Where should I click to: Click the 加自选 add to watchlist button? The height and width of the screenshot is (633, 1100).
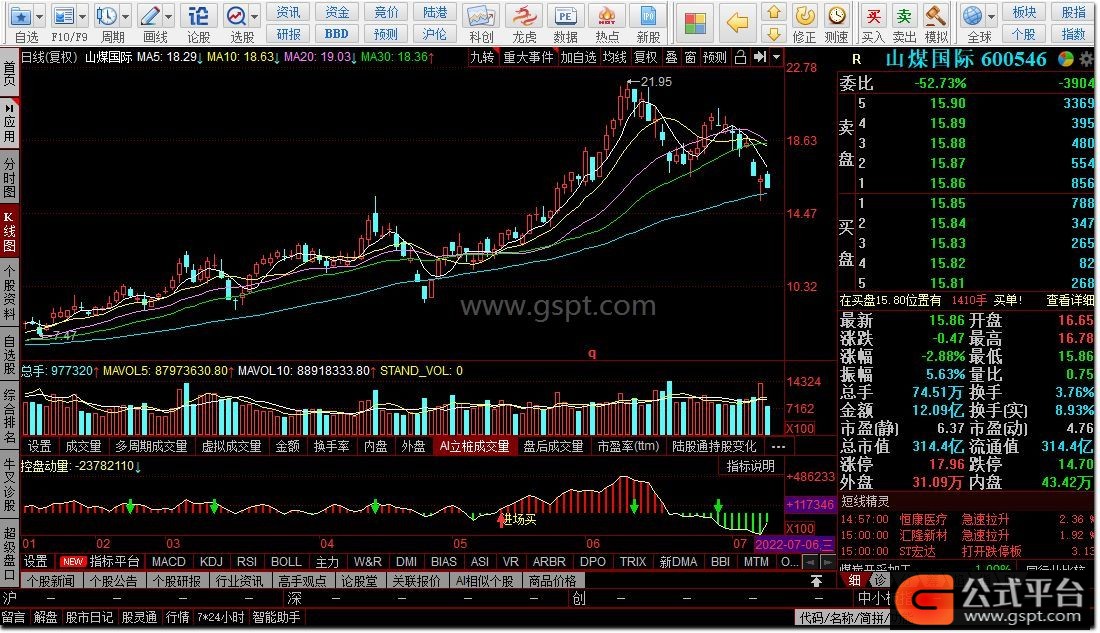point(578,58)
